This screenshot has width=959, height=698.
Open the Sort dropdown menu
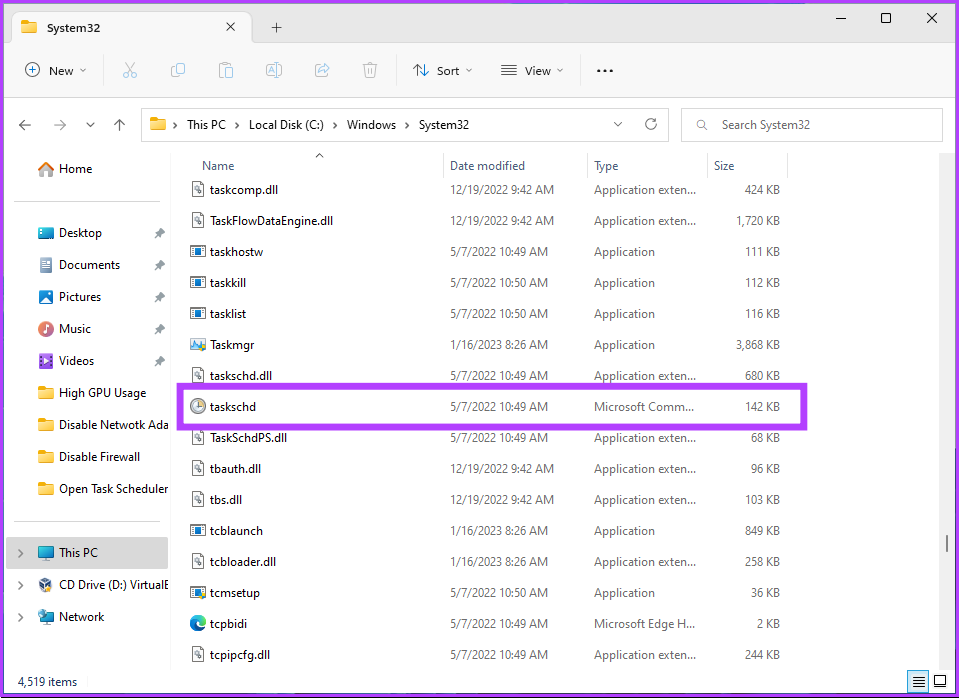[x=442, y=70]
